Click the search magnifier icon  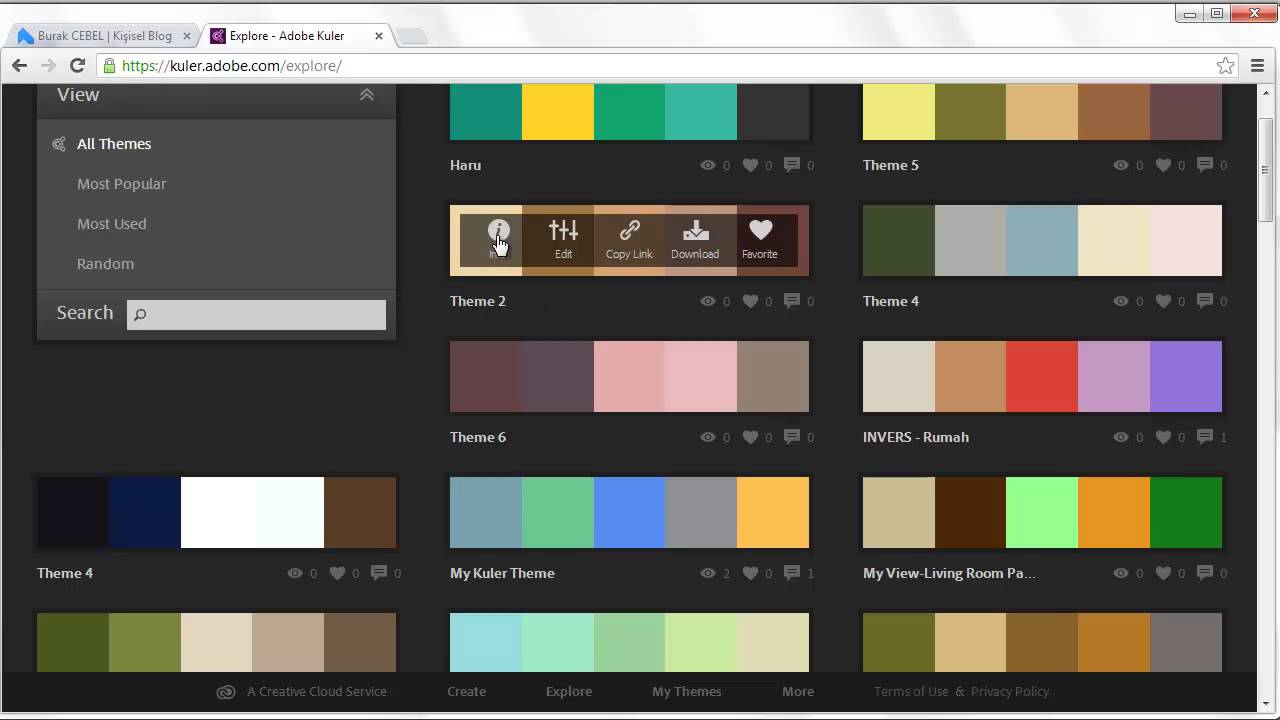pyautogui.click(x=140, y=315)
